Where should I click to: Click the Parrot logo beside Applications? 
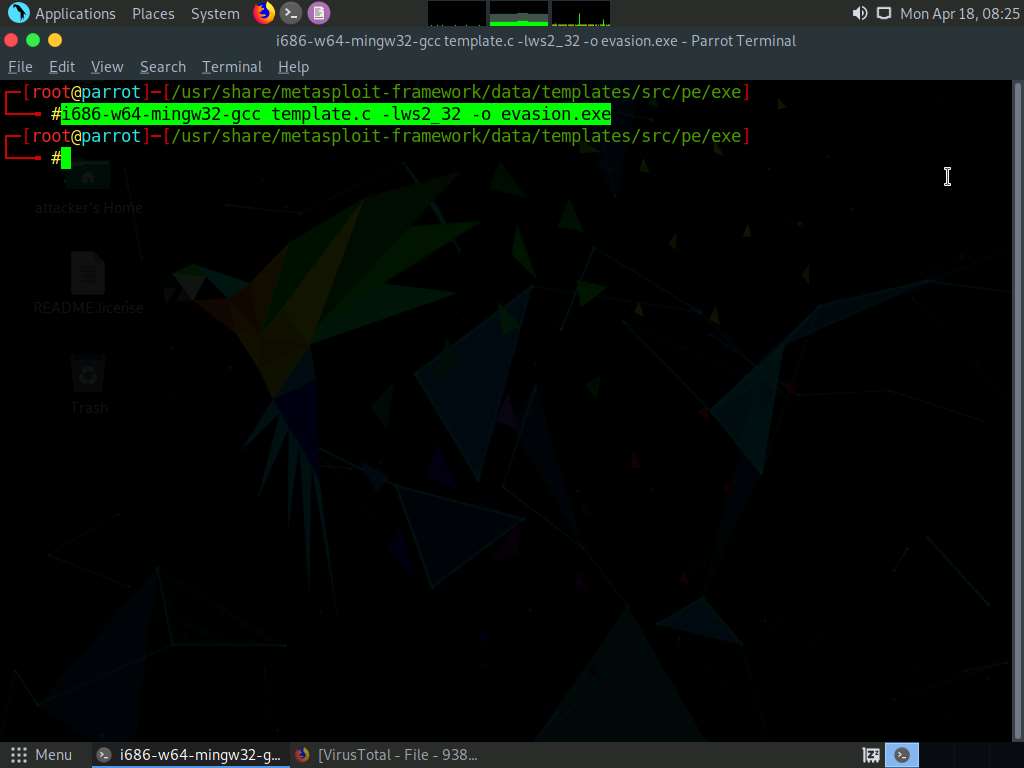coord(18,13)
